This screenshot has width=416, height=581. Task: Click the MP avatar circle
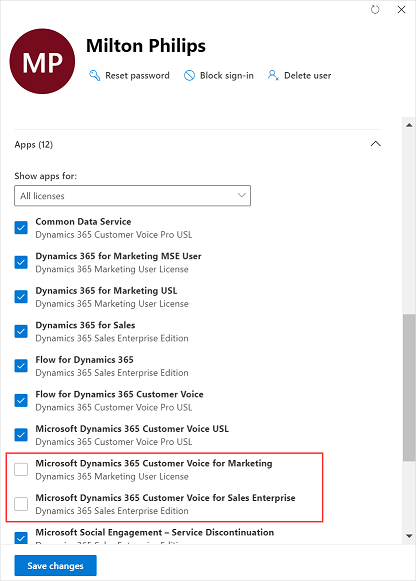[42, 61]
